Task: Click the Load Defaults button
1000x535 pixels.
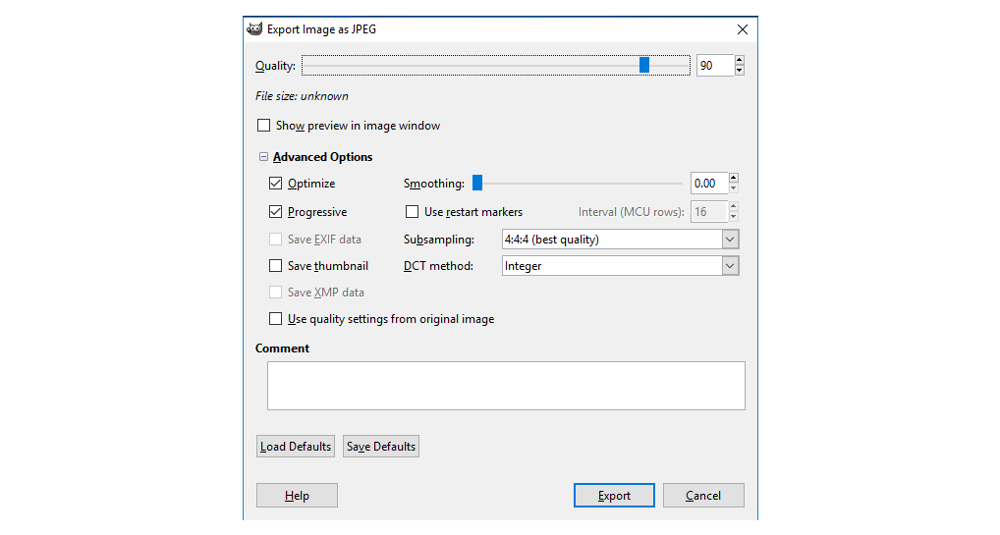Action: point(295,446)
